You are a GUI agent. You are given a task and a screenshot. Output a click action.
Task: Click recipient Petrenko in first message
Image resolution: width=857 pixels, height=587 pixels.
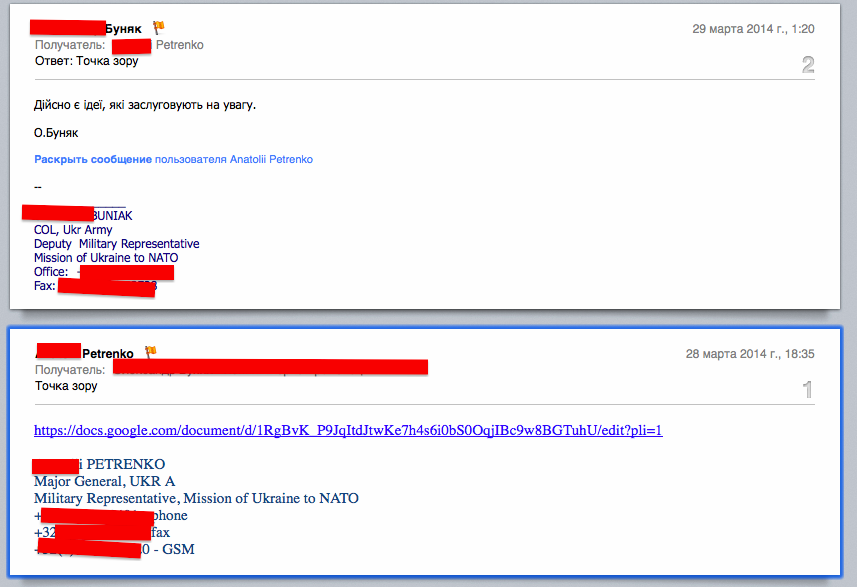pyautogui.click(x=179, y=45)
